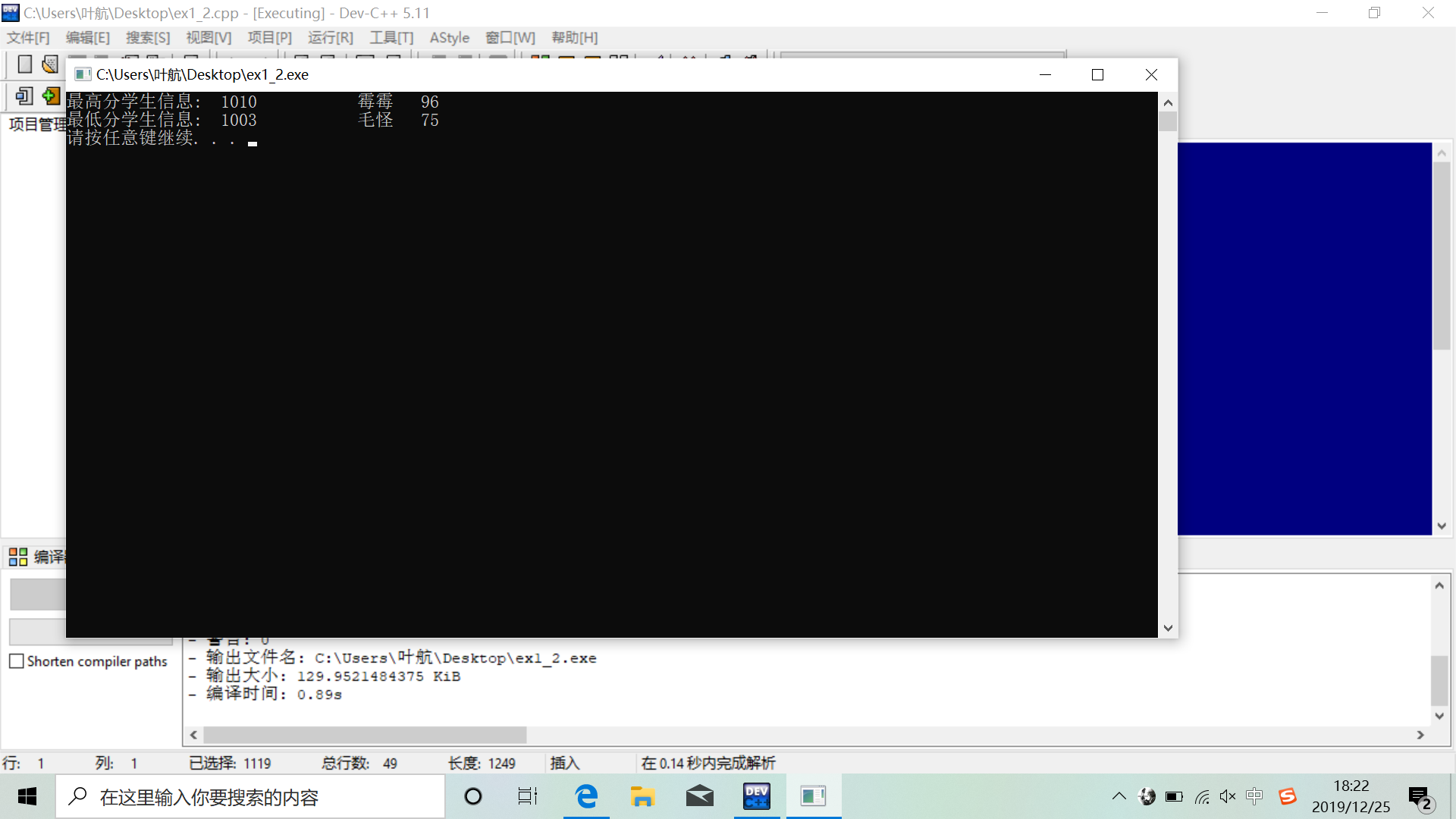1456x819 pixels.
Task: Click the Windows search input box
Action: coord(250,797)
